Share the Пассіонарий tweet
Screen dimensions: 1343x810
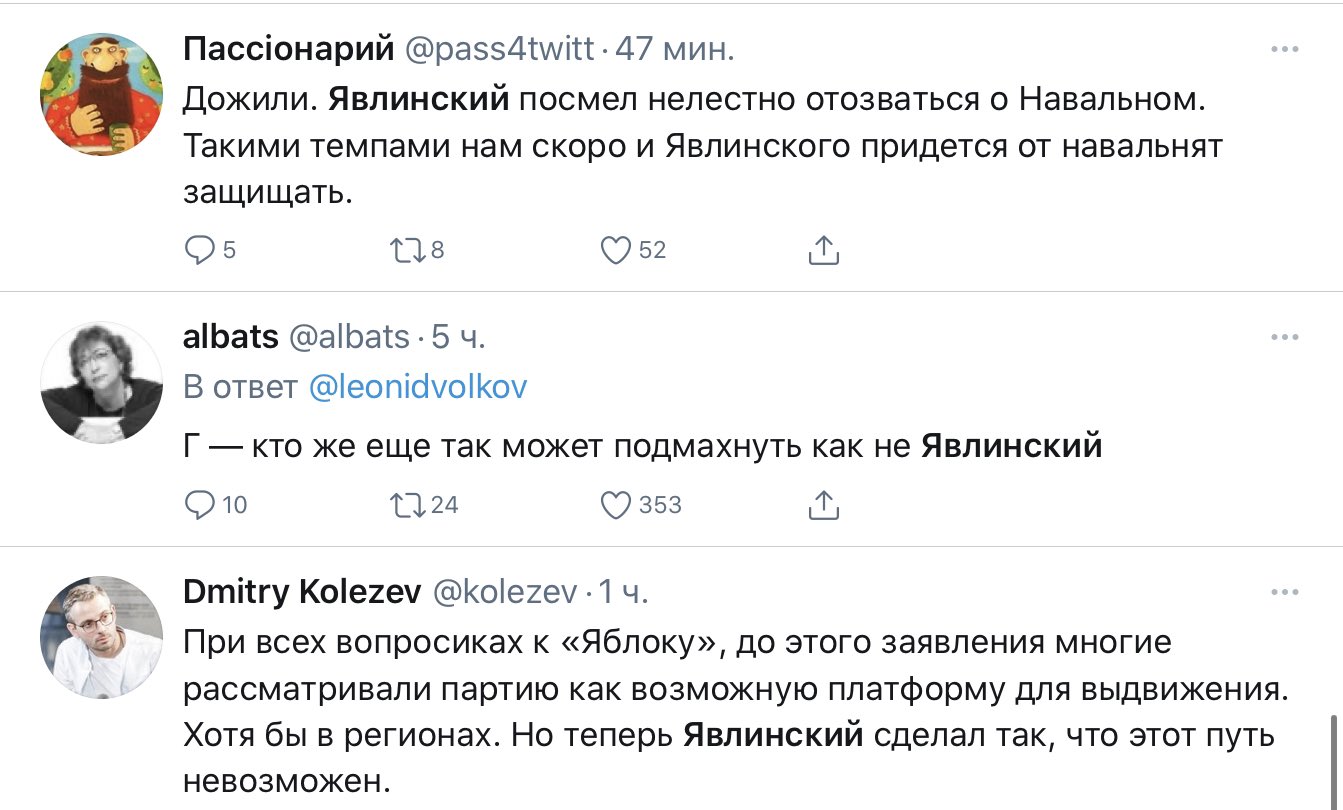coord(823,250)
